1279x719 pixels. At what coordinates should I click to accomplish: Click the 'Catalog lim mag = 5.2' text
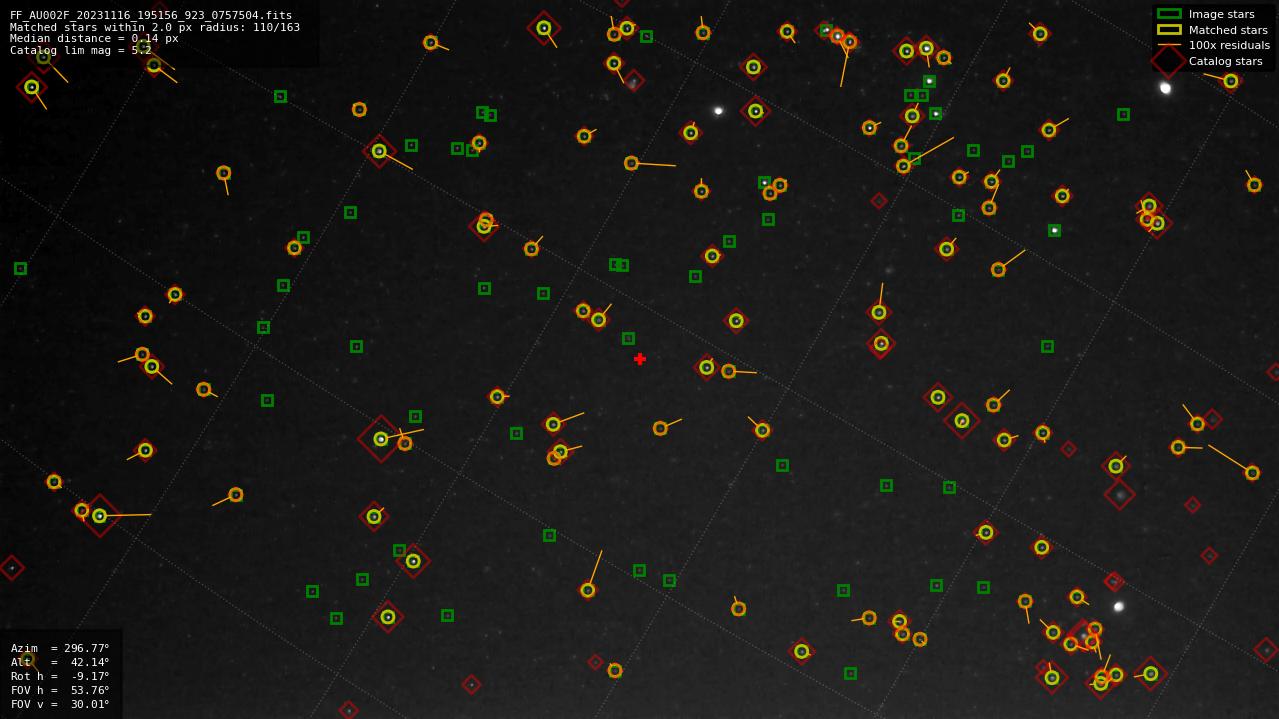81,50
